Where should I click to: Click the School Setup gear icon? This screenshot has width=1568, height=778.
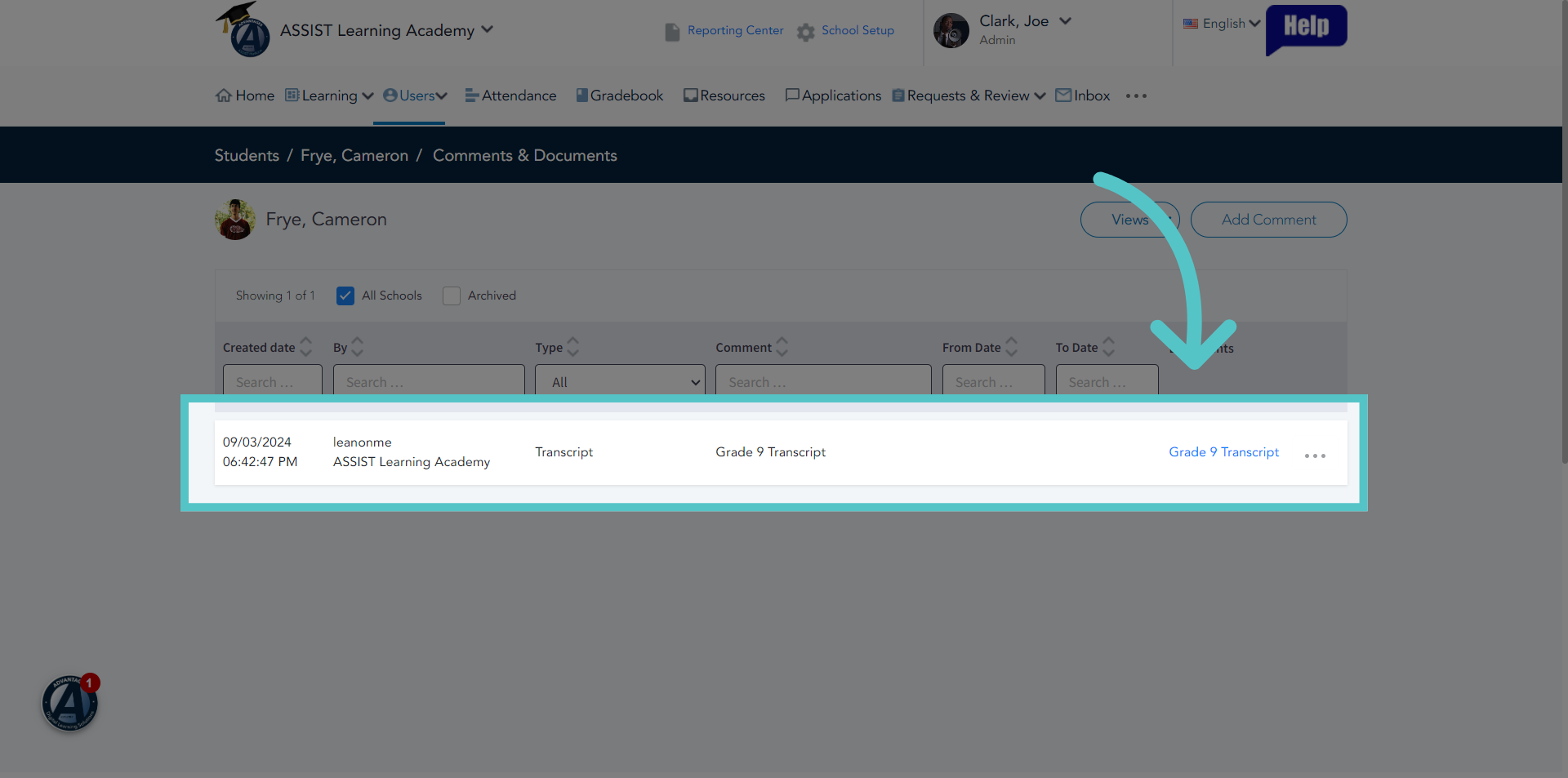(x=806, y=32)
